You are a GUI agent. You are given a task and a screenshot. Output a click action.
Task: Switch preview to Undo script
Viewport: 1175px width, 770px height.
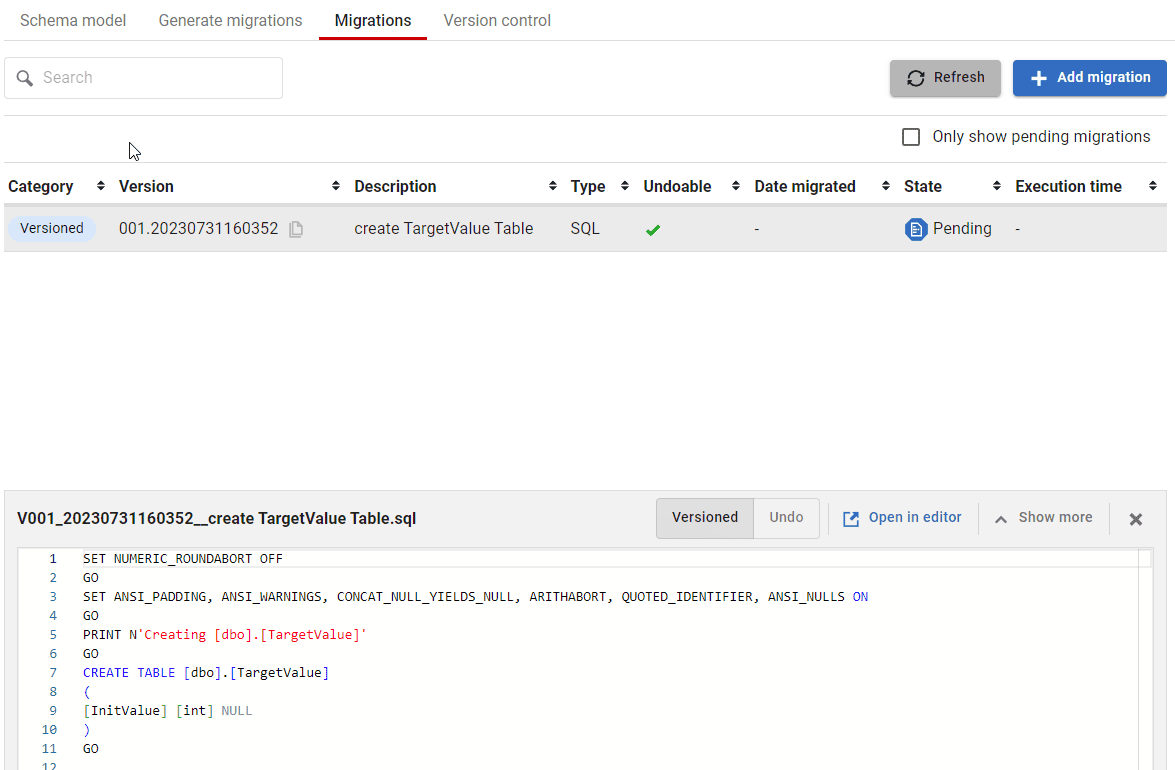[786, 518]
